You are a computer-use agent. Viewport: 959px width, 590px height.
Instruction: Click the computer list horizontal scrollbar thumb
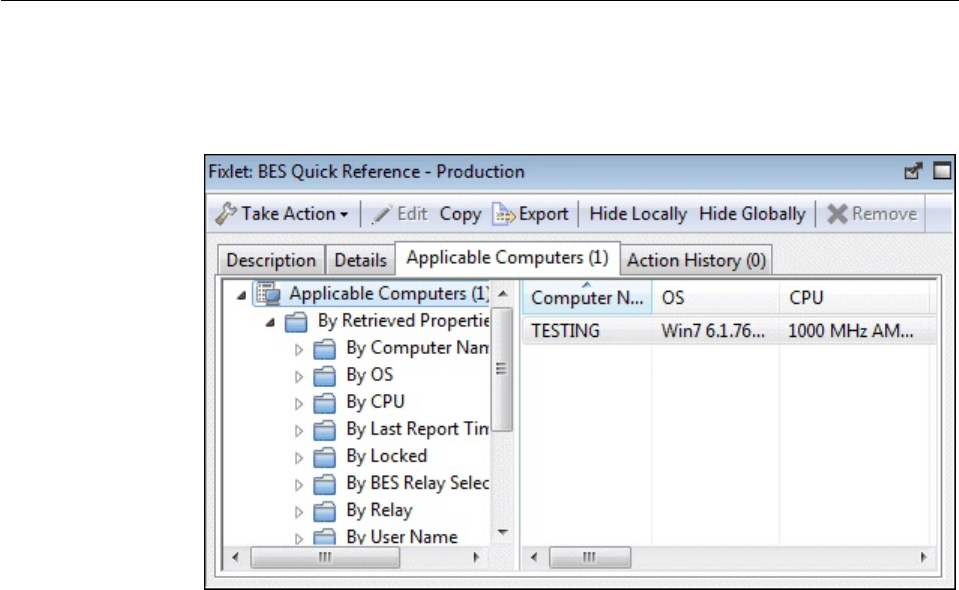point(590,557)
